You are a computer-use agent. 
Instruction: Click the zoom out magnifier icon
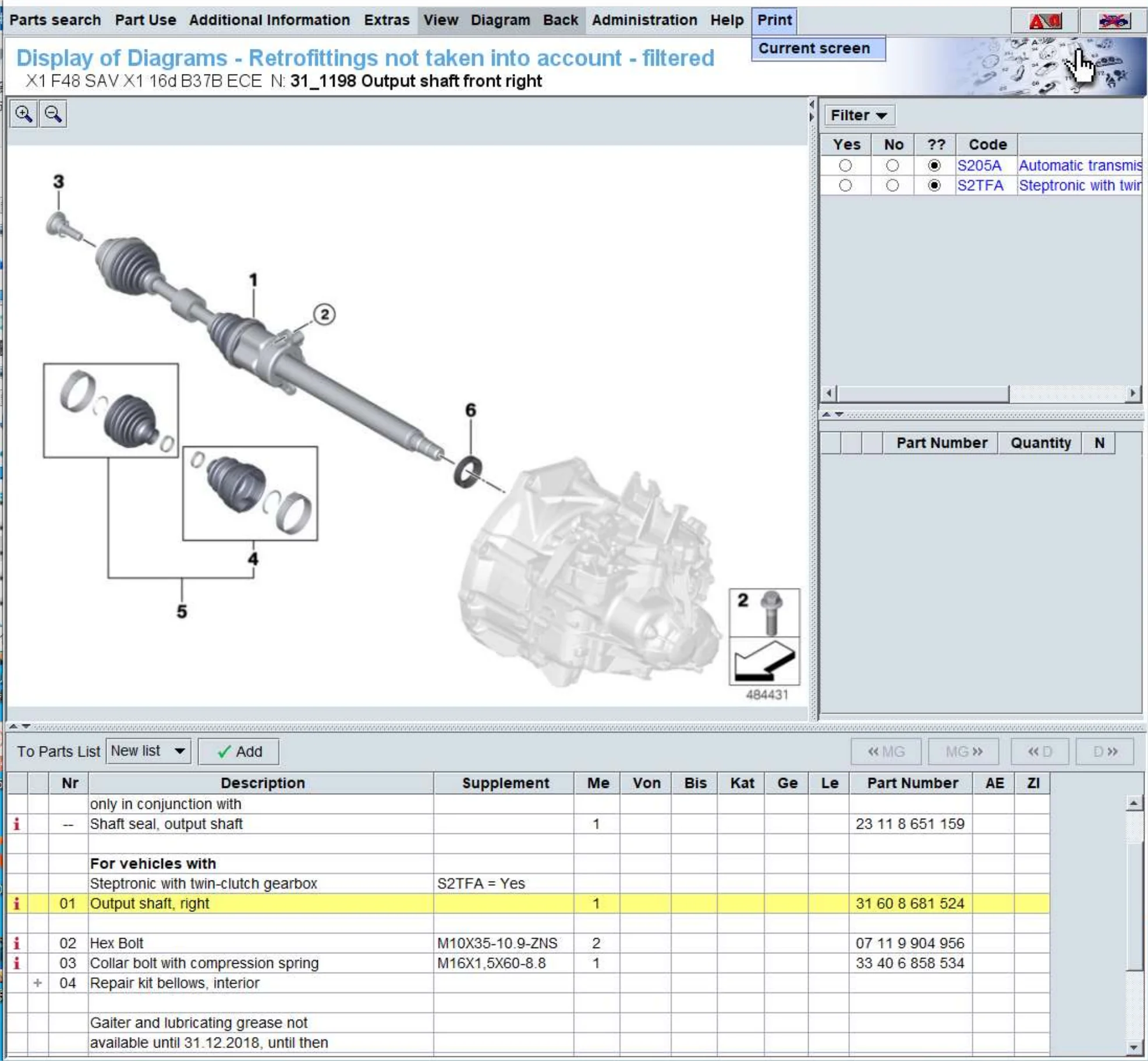(53, 114)
